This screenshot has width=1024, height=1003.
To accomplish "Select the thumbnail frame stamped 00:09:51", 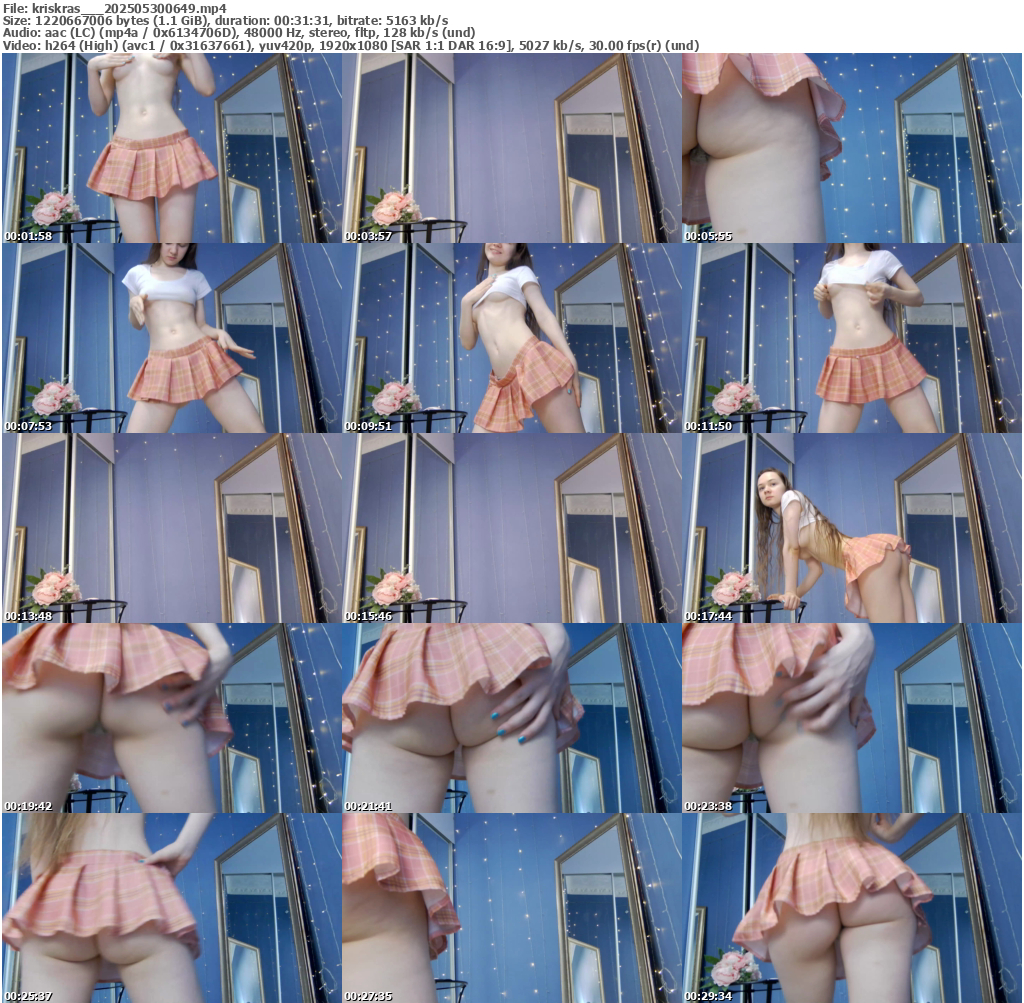I will [511, 338].
